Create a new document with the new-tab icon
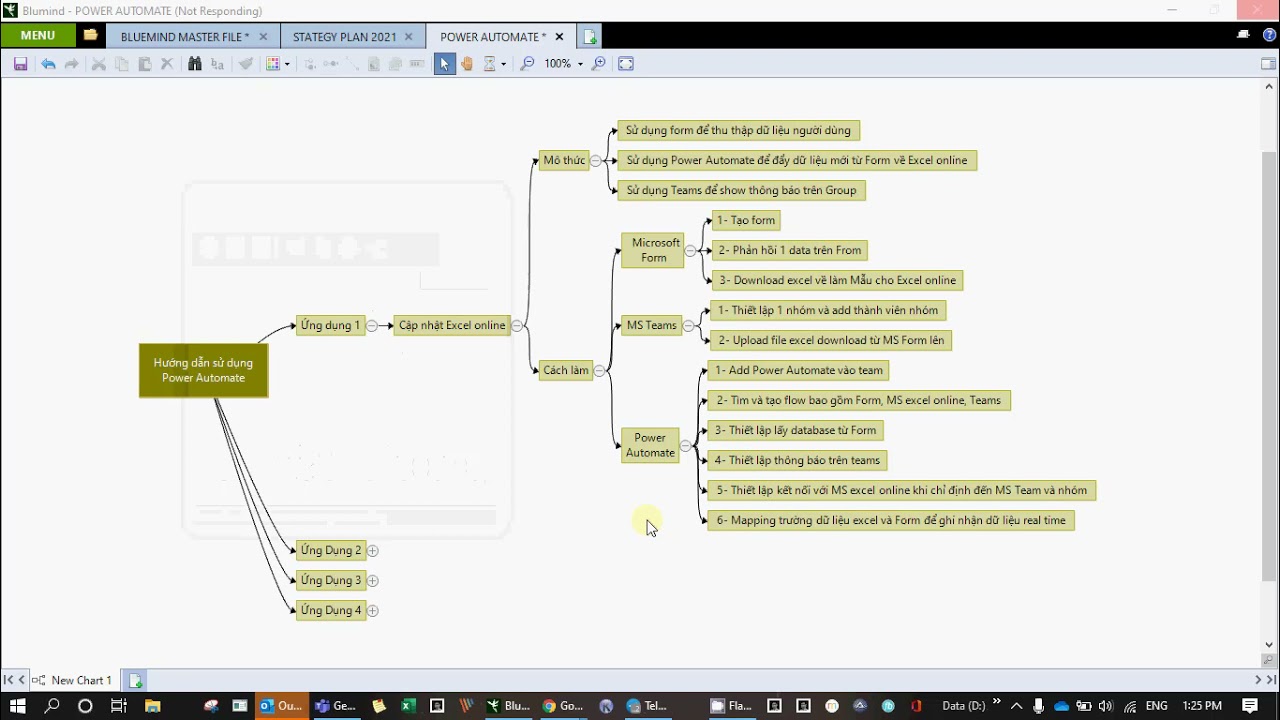Screen dimensions: 1280x720 click(590, 37)
